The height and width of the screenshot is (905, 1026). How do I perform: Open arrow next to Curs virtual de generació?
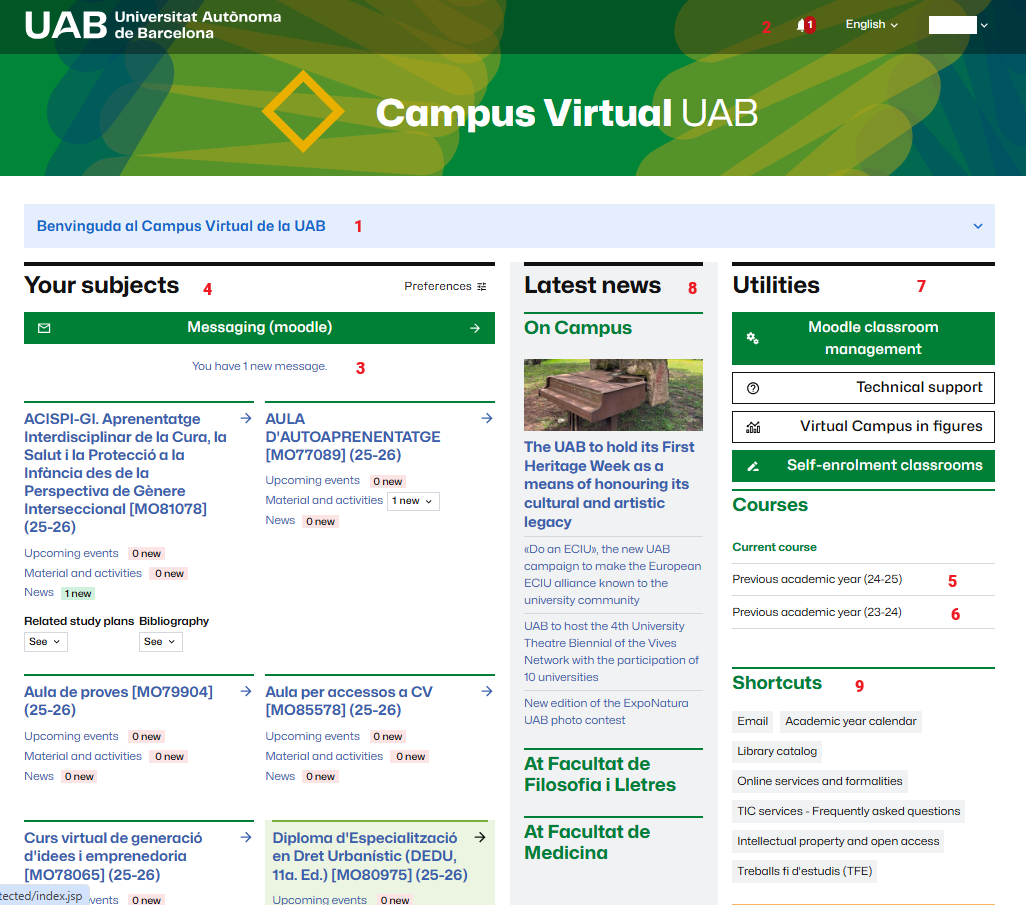pos(246,837)
